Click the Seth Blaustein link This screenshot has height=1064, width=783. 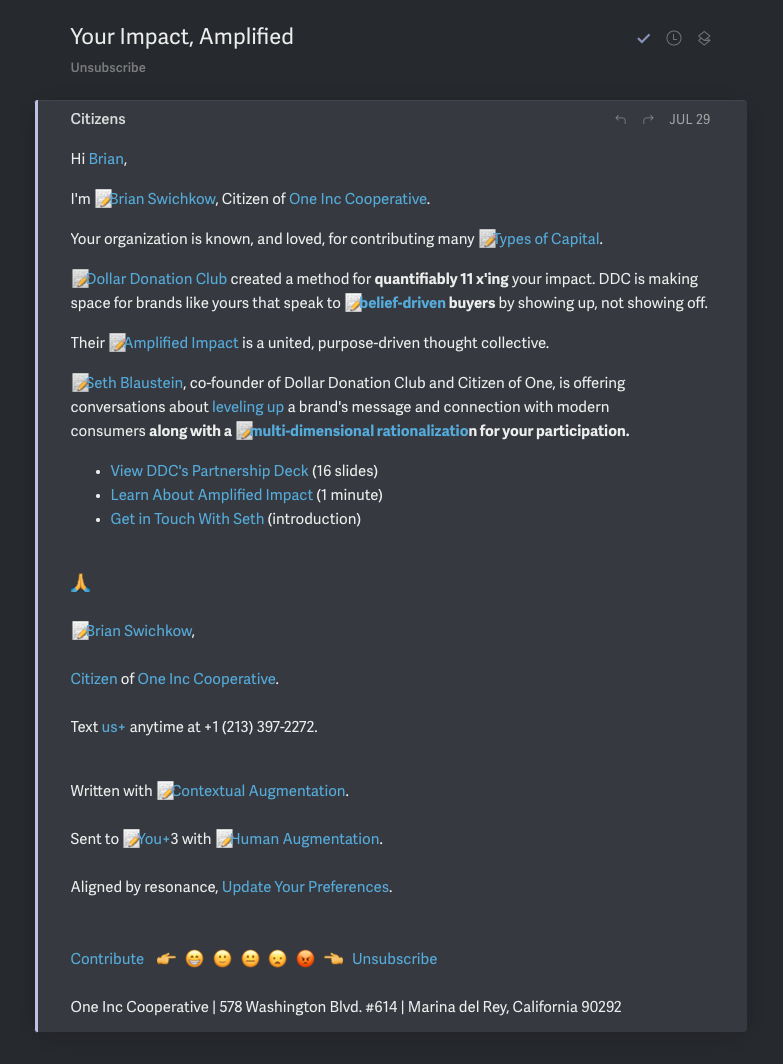point(136,383)
